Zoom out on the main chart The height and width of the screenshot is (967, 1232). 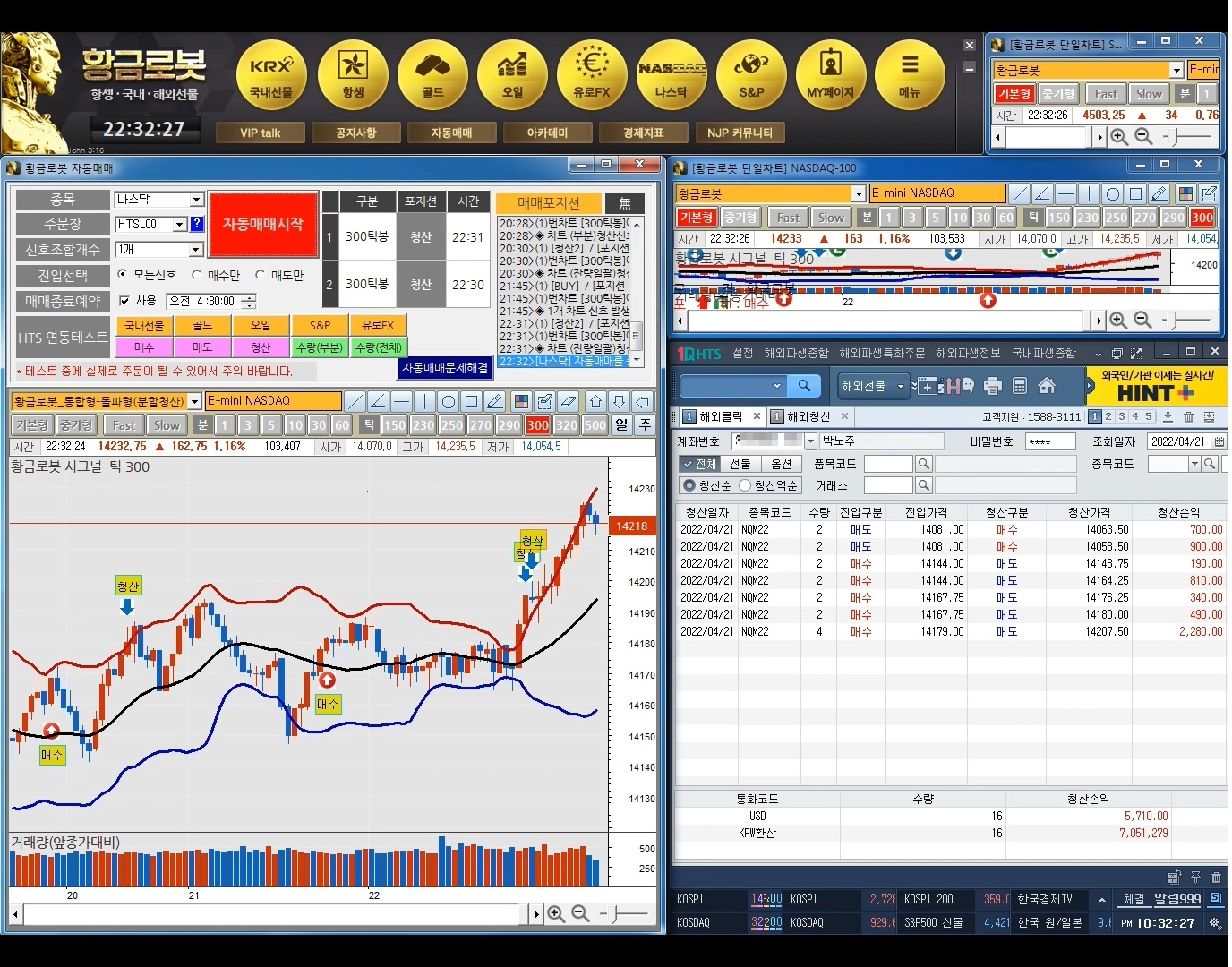point(580,913)
